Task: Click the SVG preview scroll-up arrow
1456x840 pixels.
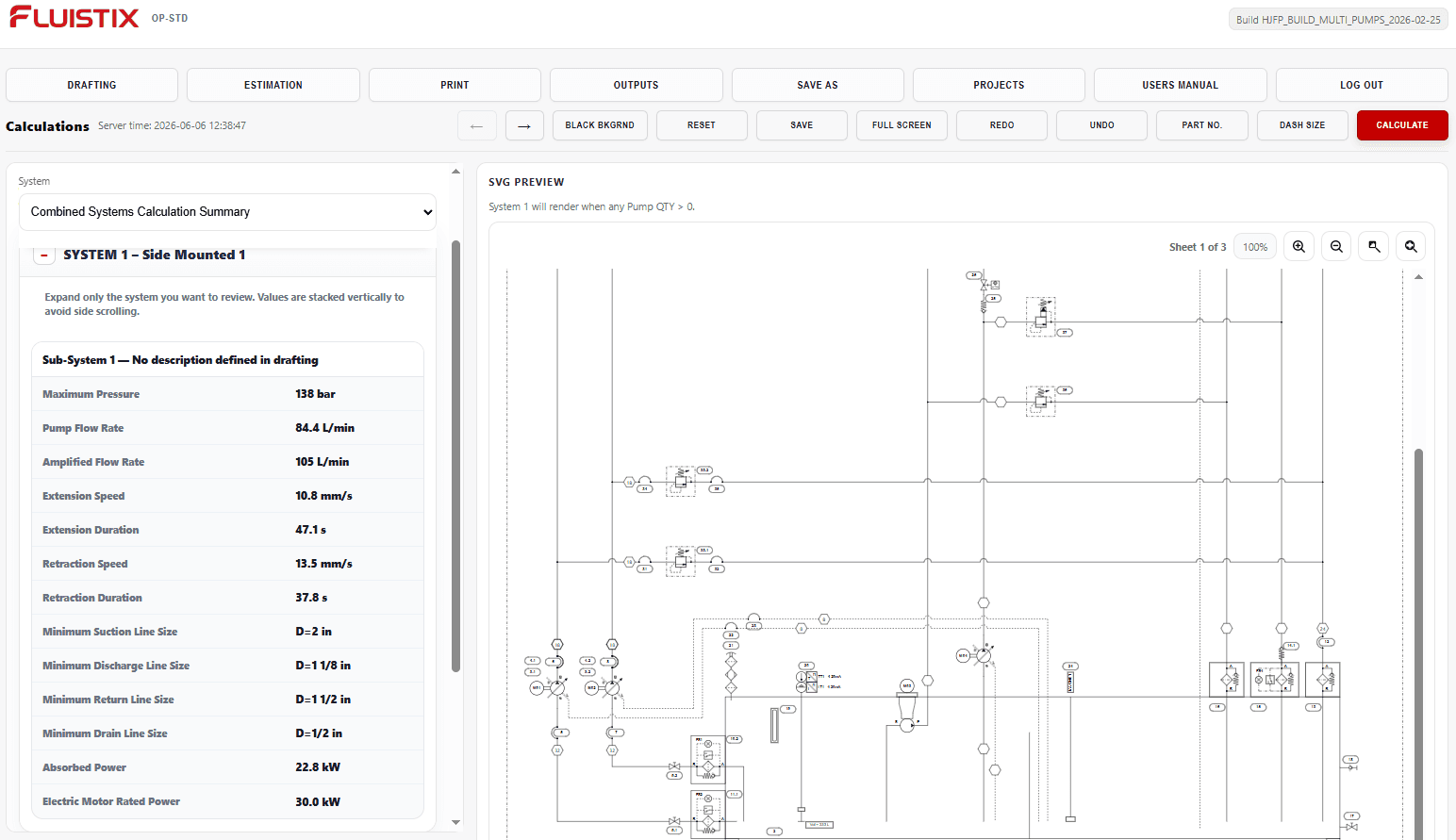Action: [x=1418, y=277]
